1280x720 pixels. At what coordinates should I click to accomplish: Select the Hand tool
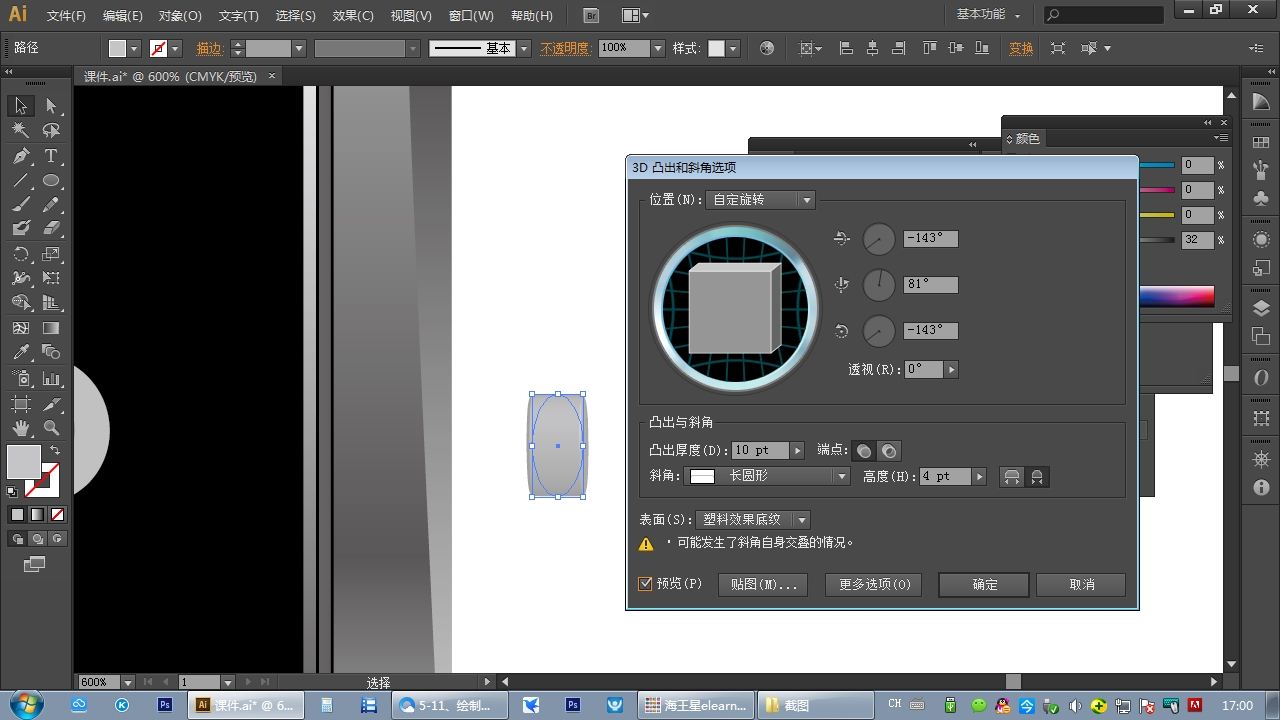21,428
